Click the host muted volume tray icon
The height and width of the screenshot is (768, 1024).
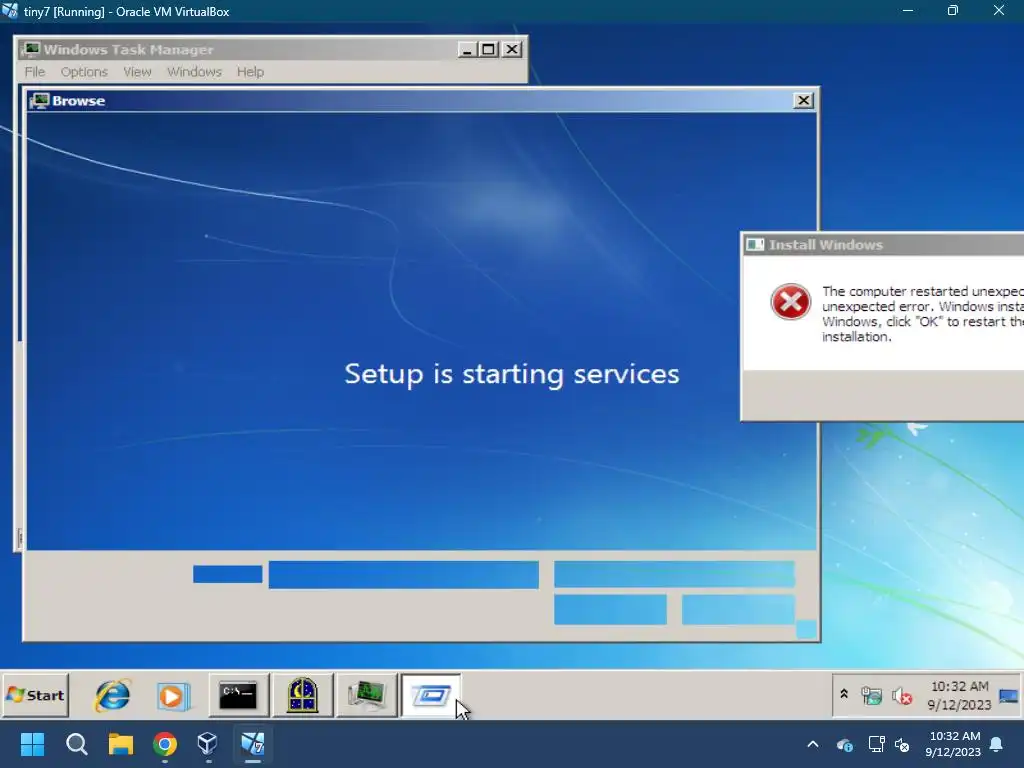click(x=902, y=744)
